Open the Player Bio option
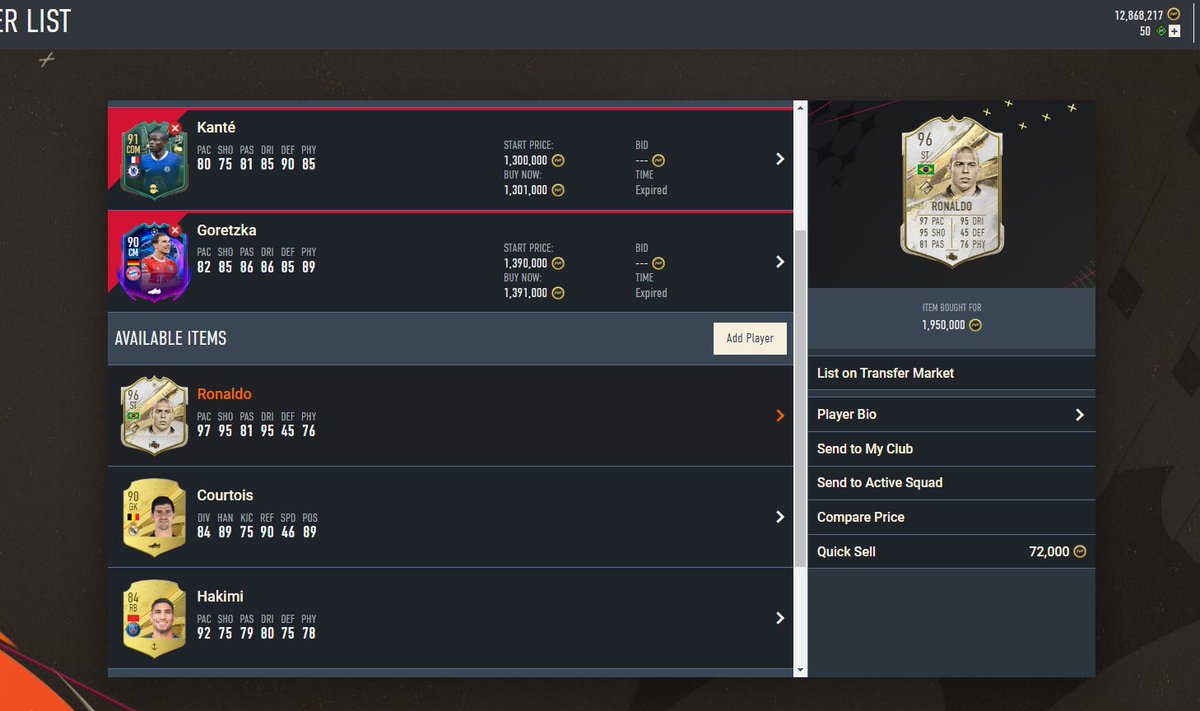This screenshot has height=711, width=1200. (951, 414)
